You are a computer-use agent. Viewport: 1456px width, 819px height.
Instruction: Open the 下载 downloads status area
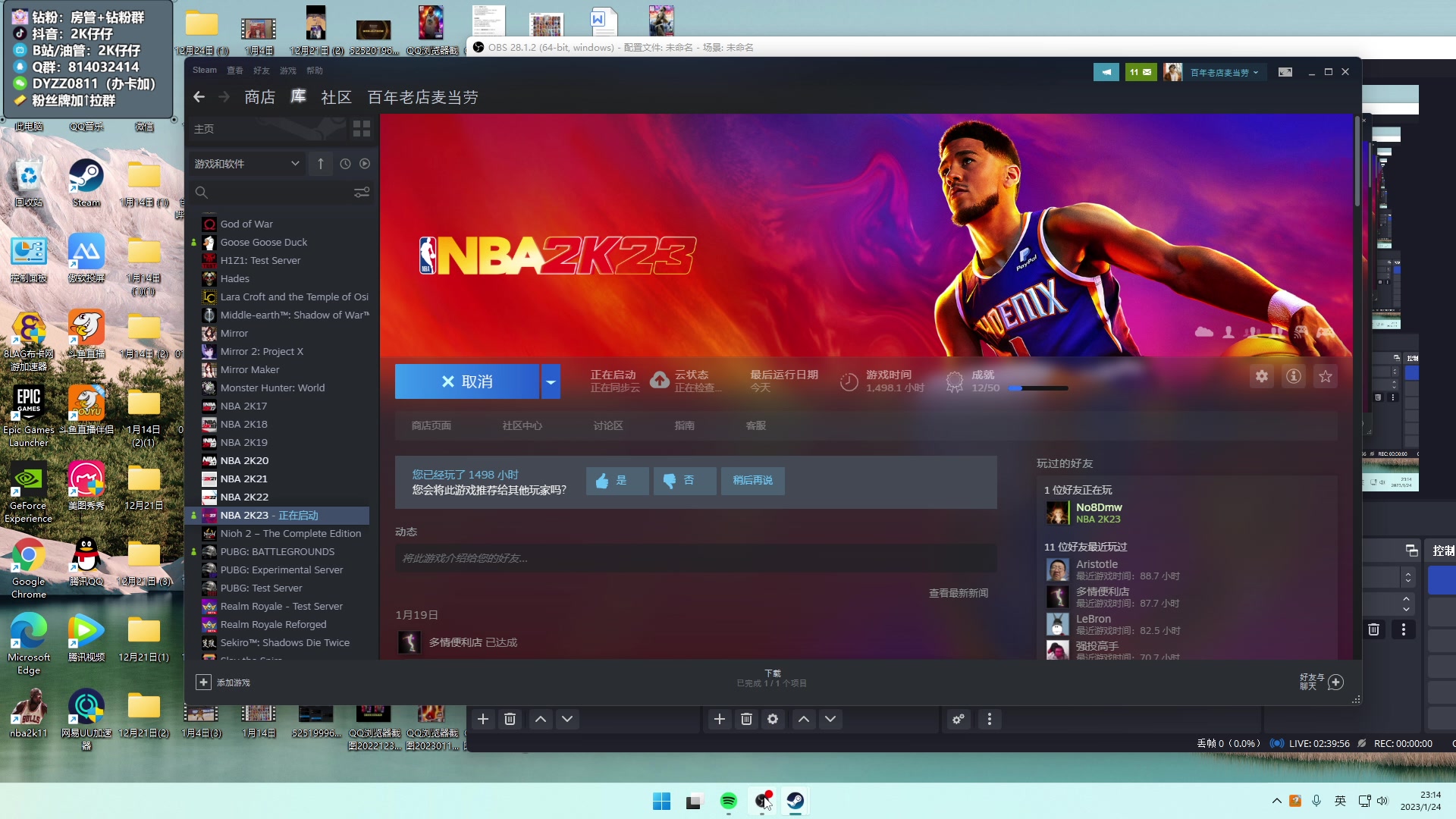pyautogui.click(x=772, y=678)
